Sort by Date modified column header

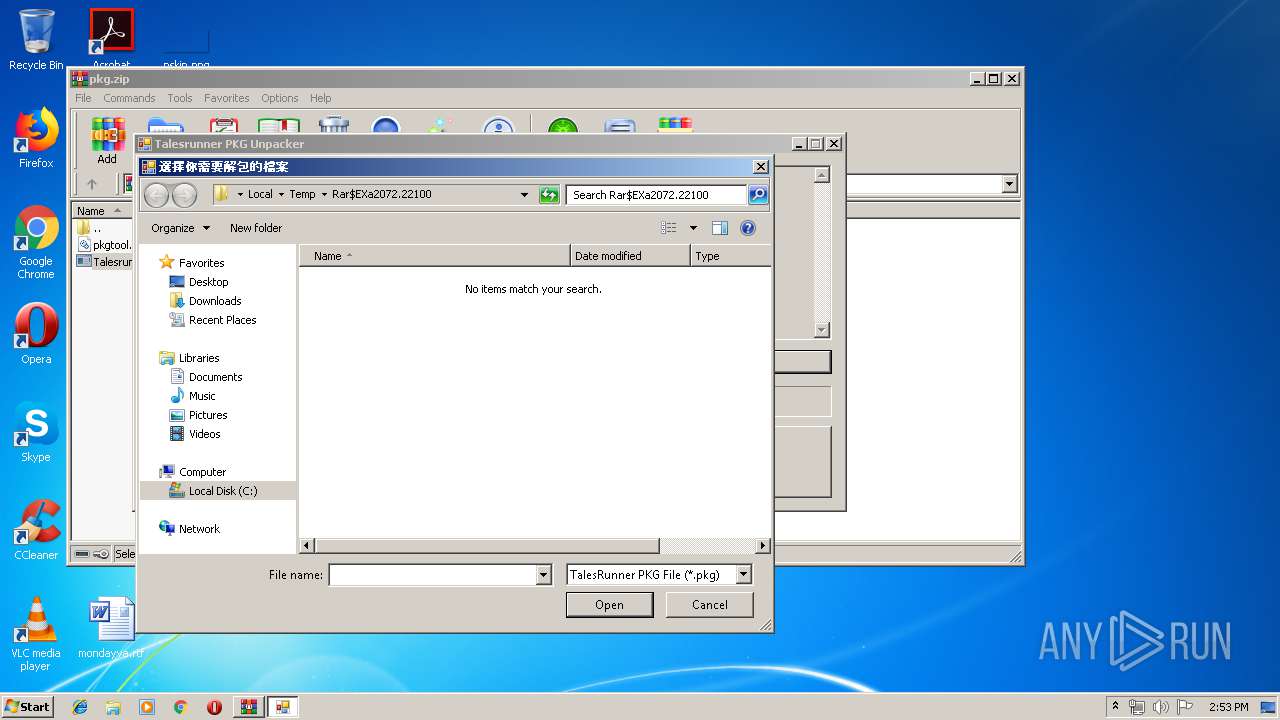(630, 256)
